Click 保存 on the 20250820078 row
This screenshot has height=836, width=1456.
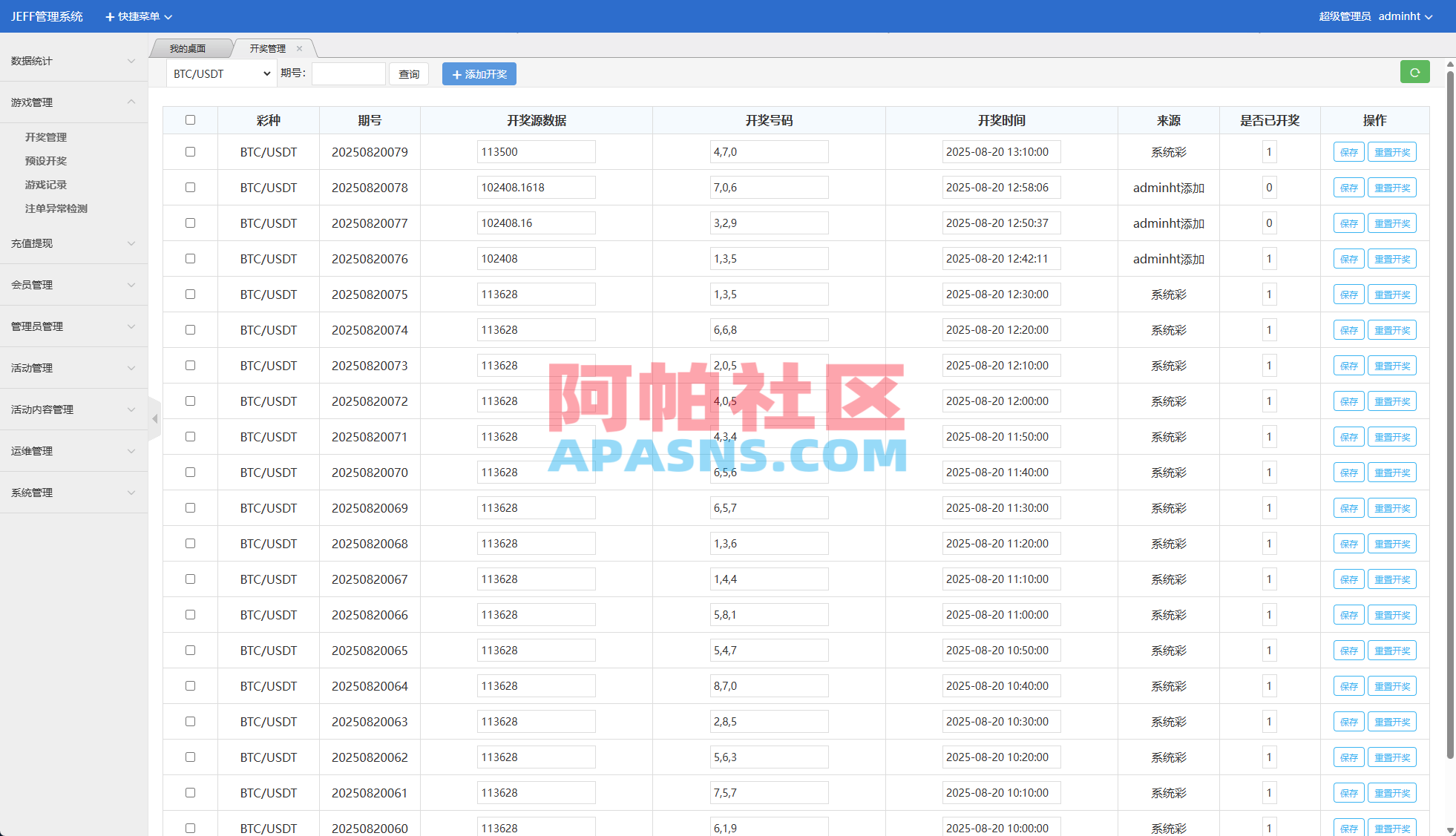[x=1348, y=187]
